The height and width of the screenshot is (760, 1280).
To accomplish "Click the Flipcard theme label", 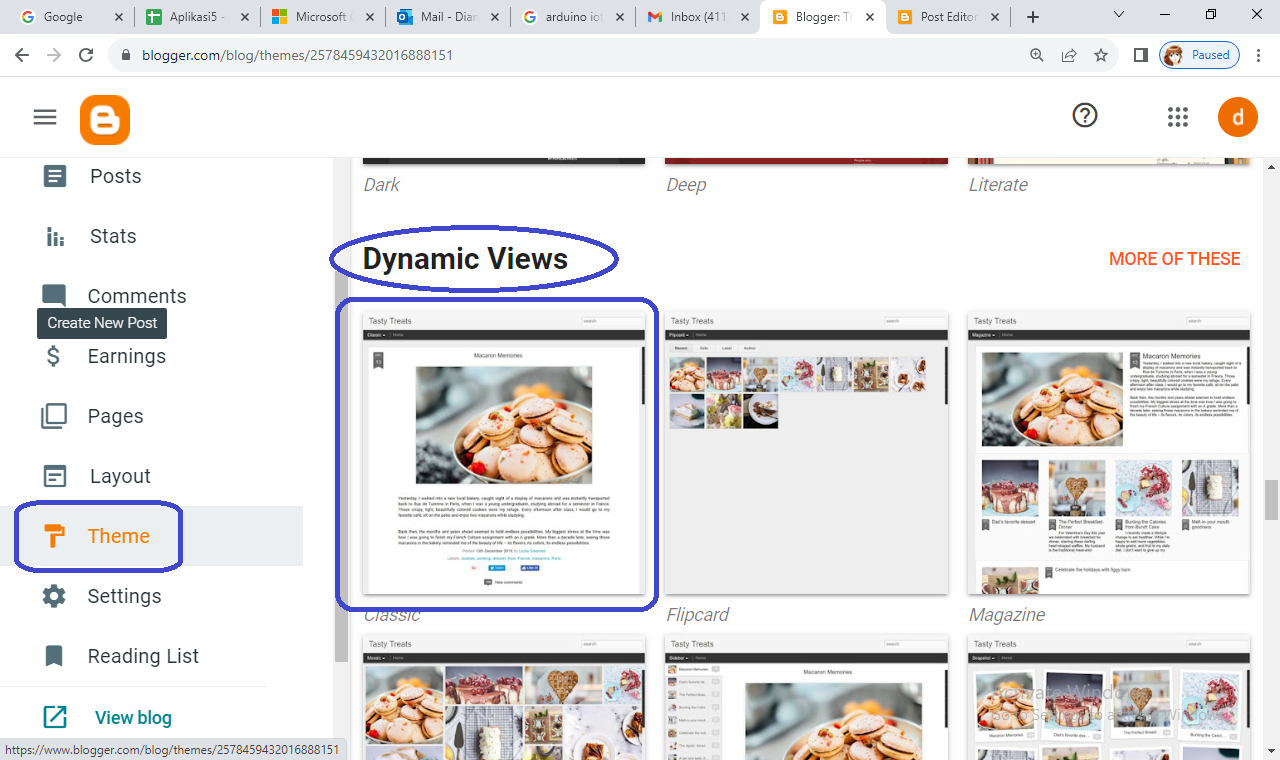I will [698, 614].
